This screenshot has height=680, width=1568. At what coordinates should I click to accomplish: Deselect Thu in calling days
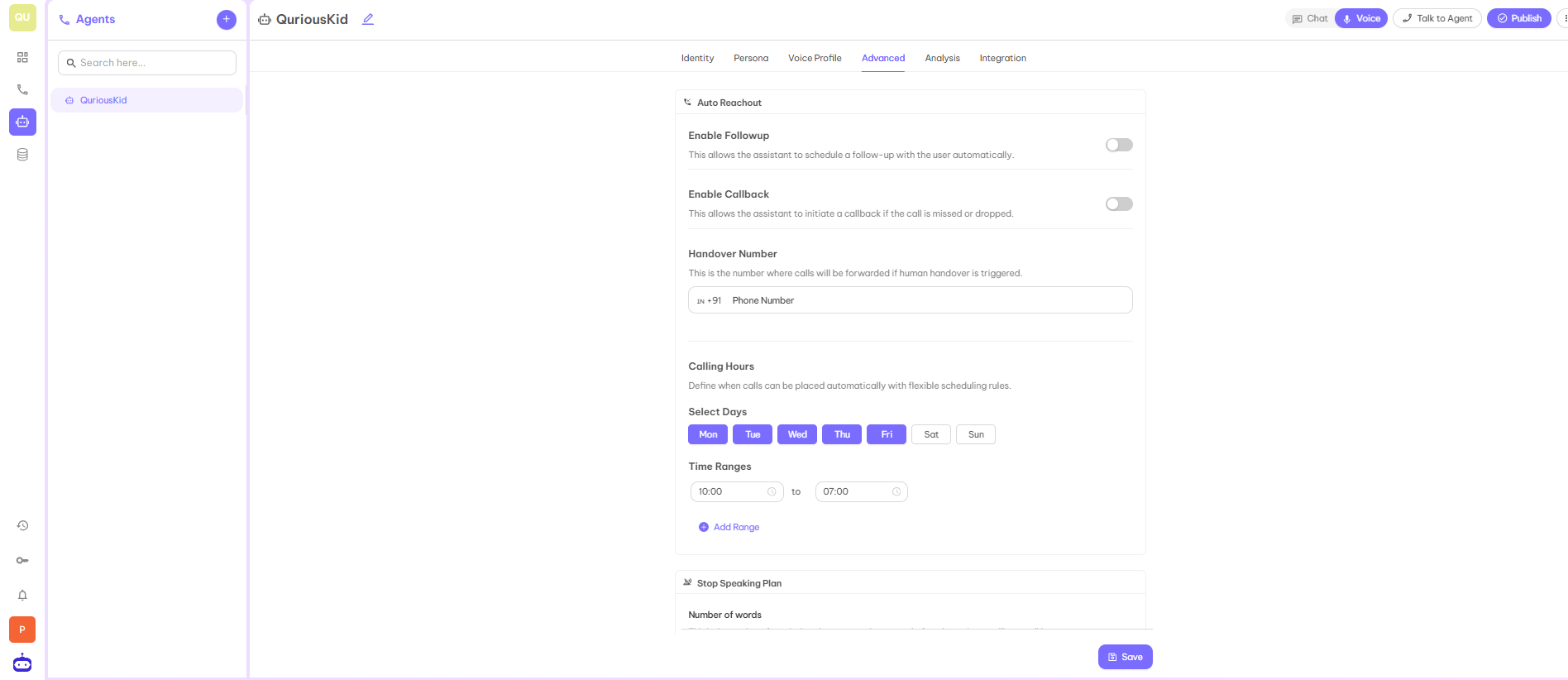pos(842,434)
